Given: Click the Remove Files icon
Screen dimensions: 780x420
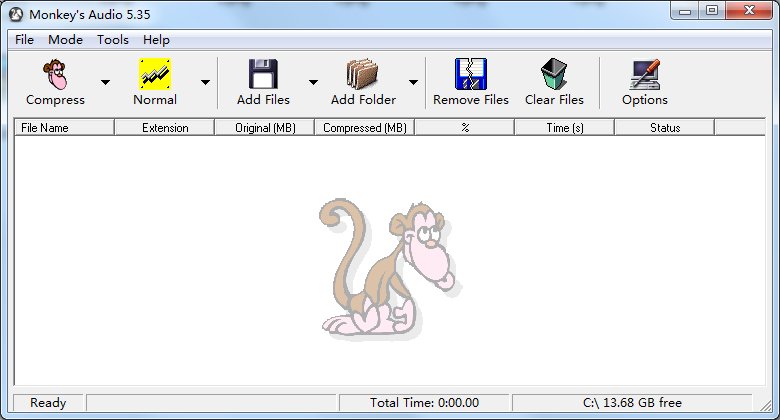Looking at the screenshot, I should point(470,74).
